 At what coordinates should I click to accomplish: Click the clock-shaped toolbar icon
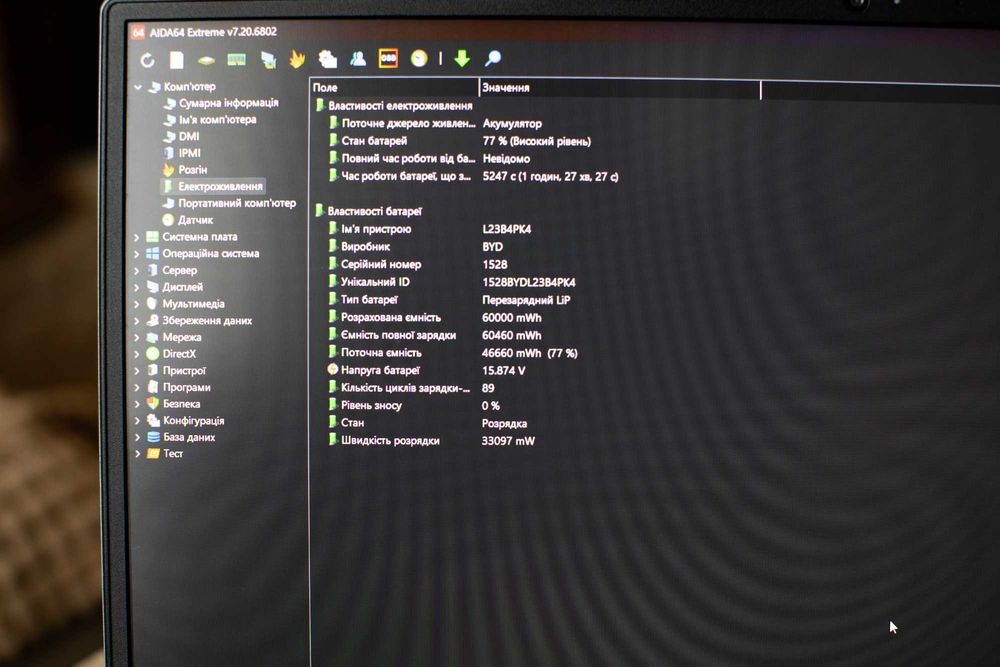pyautogui.click(x=419, y=59)
